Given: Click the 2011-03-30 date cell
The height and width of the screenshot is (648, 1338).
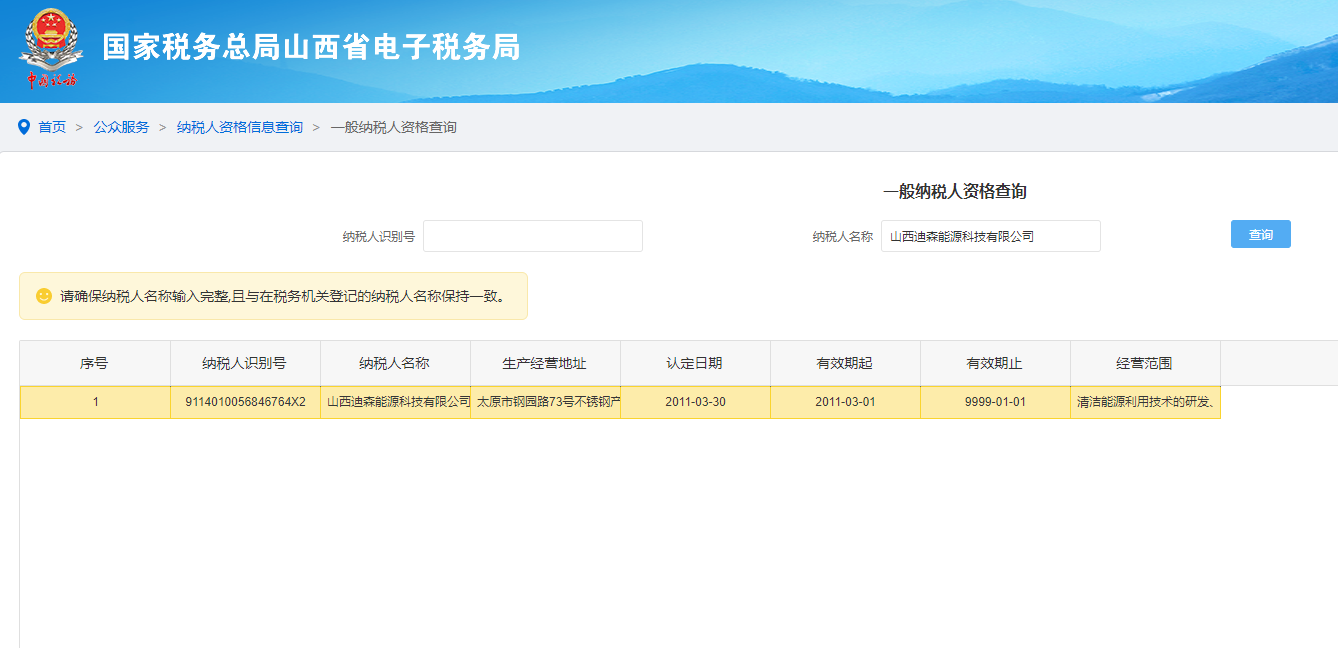Looking at the screenshot, I should point(695,402).
